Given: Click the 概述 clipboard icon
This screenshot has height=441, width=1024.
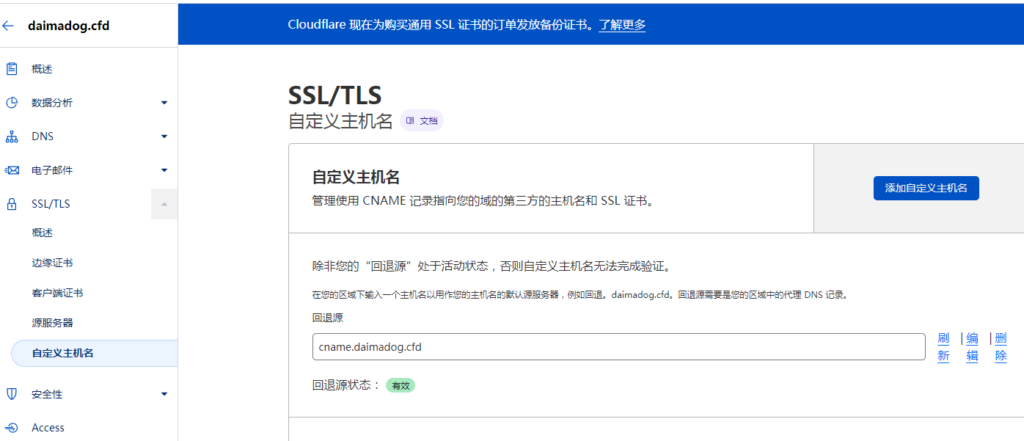Looking at the screenshot, I should [11, 69].
